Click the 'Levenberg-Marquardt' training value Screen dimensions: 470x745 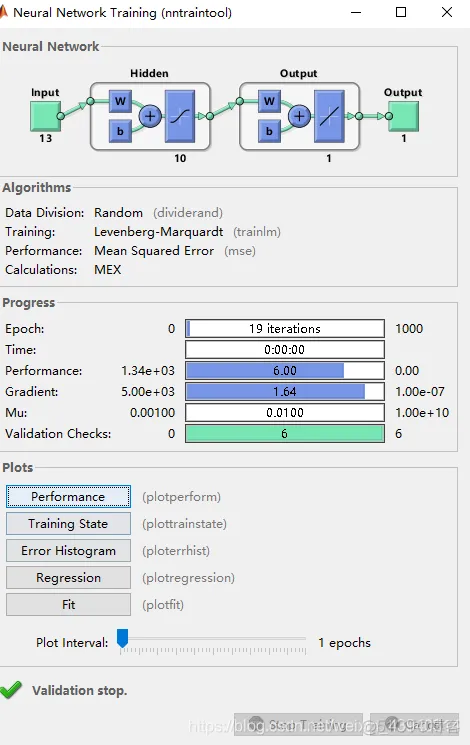coord(158,232)
